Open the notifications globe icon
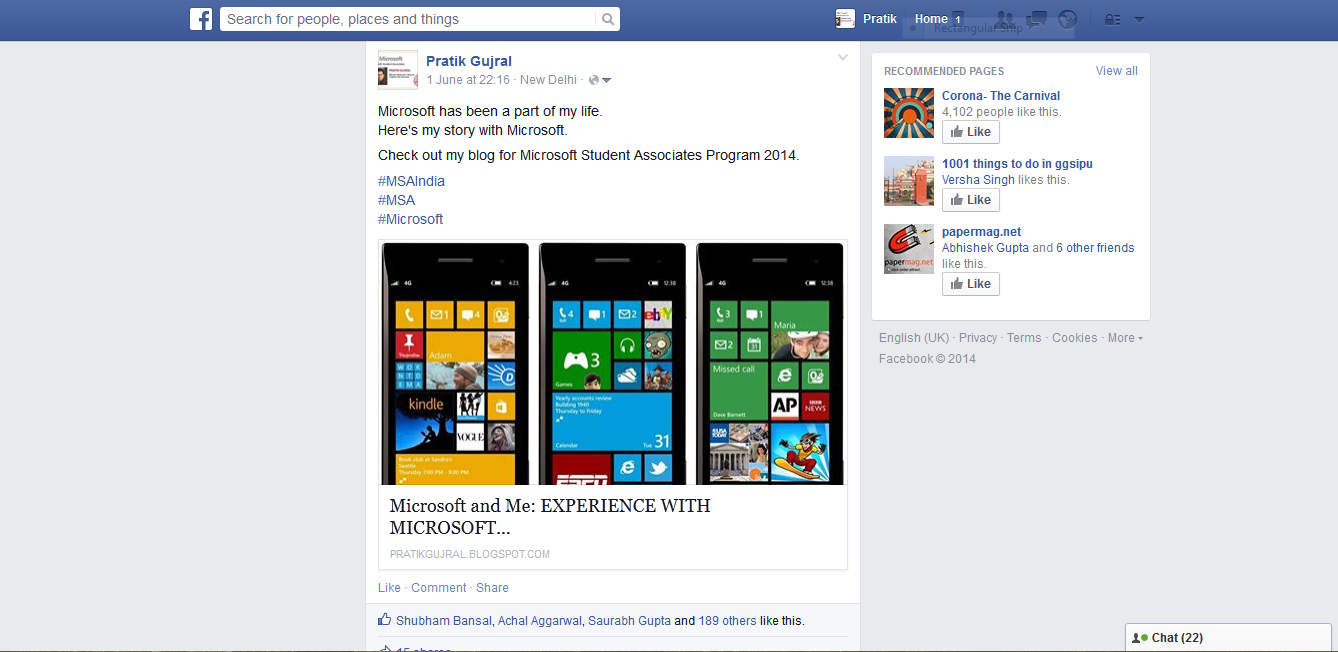The height and width of the screenshot is (652, 1338). click(1067, 19)
